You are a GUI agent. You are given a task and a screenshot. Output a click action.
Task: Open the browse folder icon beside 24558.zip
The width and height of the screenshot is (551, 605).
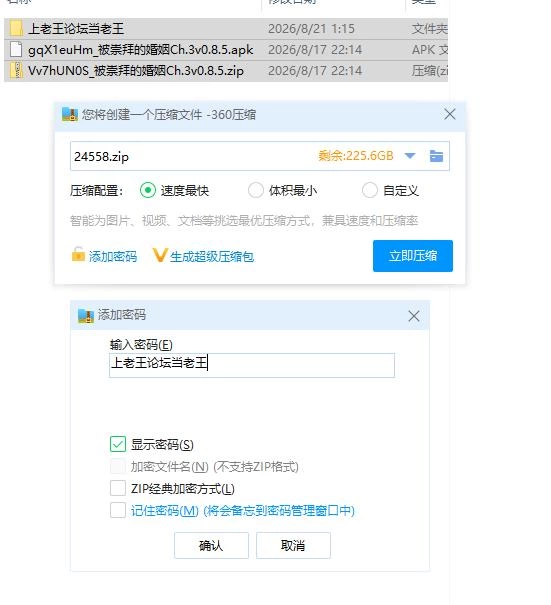tap(436, 156)
